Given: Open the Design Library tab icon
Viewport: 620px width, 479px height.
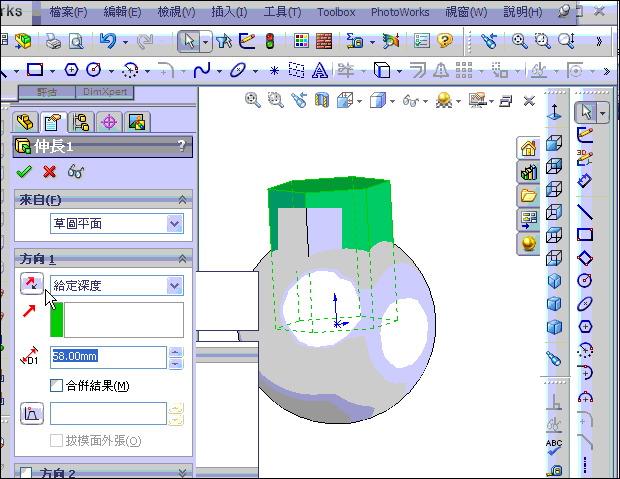Looking at the screenshot, I should (x=529, y=172).
